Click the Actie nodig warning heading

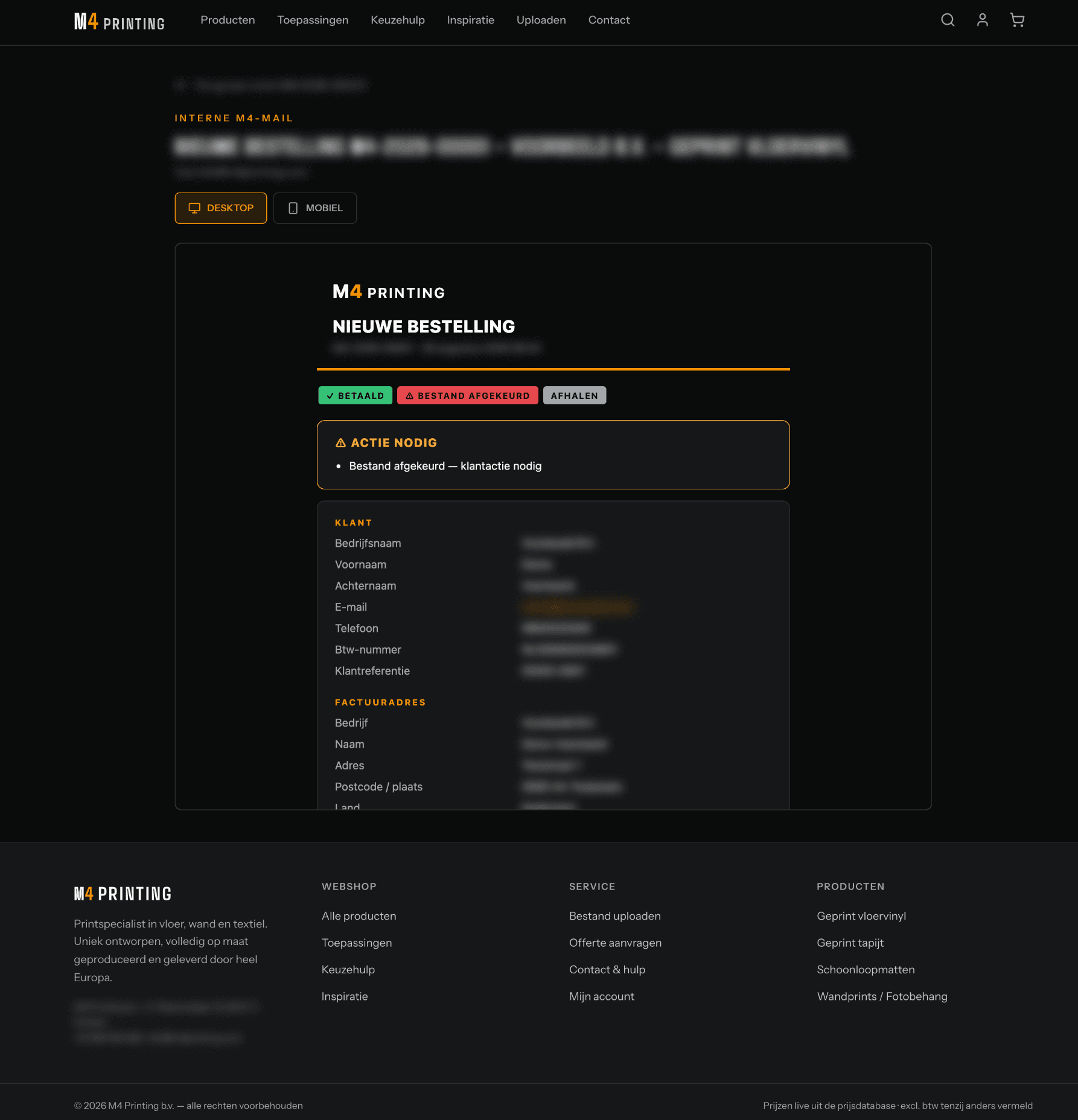pyautogui.click(x=386, y=442)
